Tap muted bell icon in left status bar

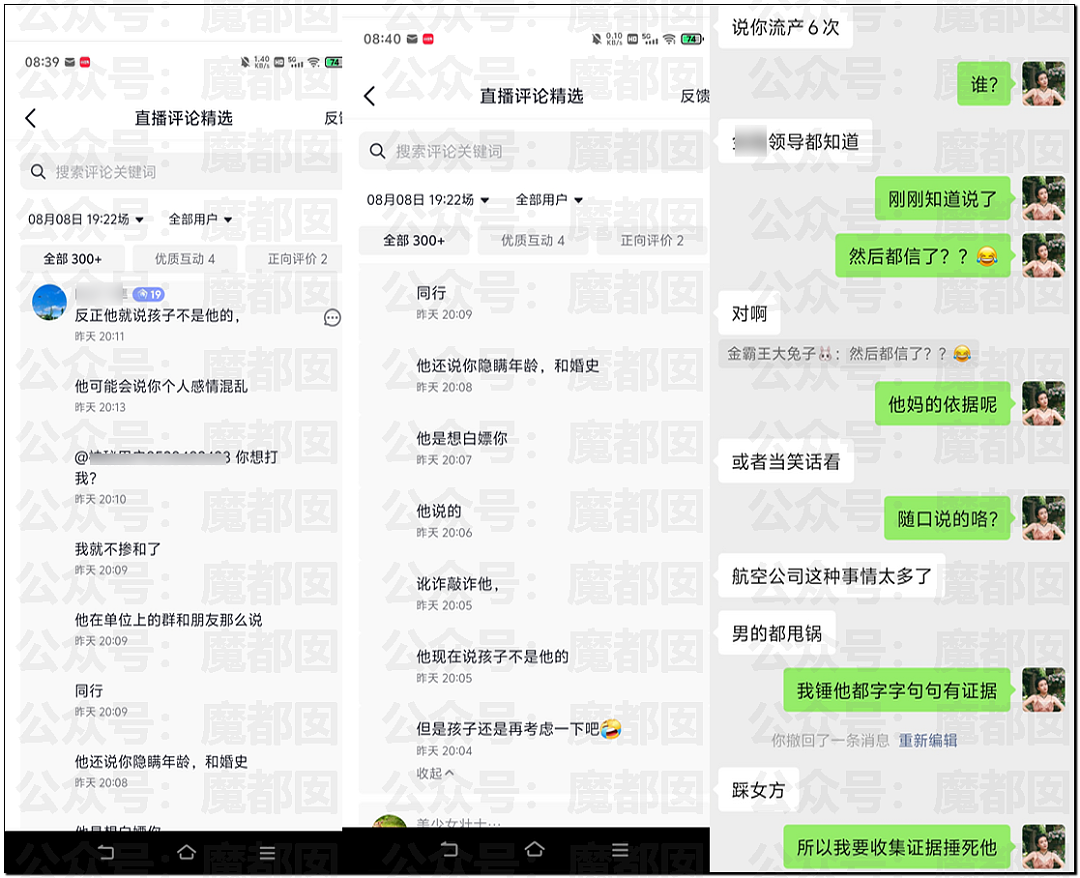[x=245, y=62]
